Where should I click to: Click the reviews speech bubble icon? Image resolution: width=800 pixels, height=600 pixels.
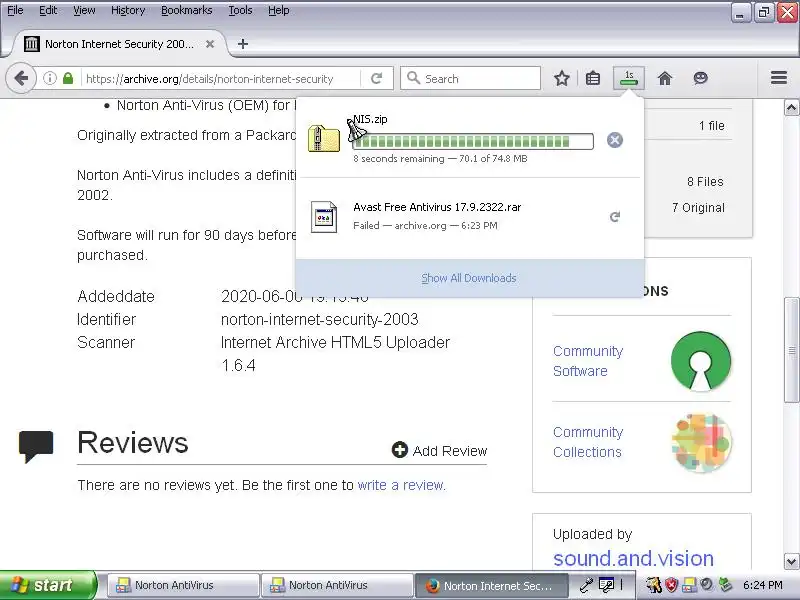coord(36,446)
